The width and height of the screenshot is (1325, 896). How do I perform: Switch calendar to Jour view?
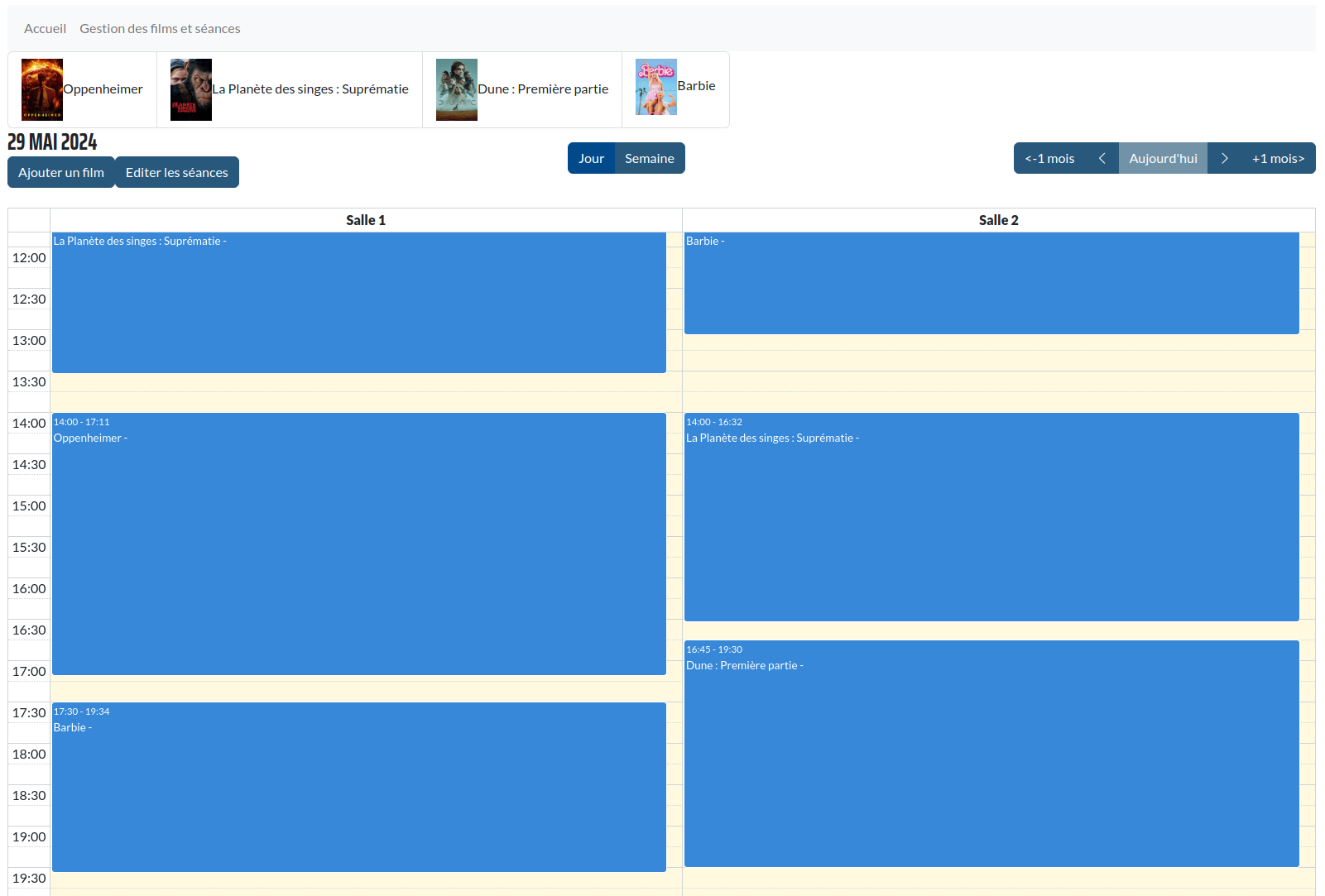pos(591,158)
